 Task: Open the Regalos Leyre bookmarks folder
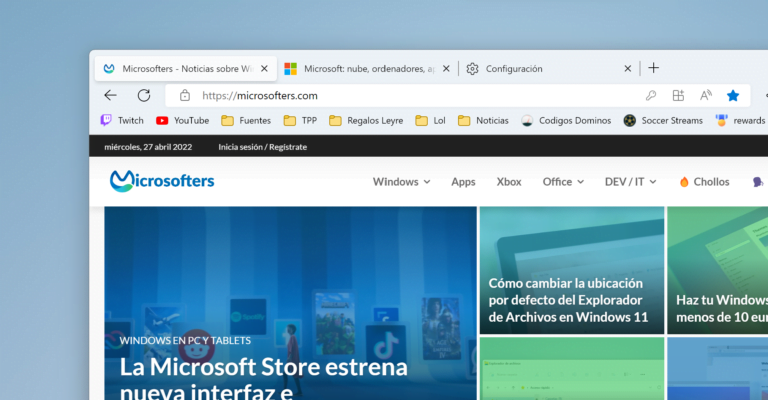click(366, 120)
